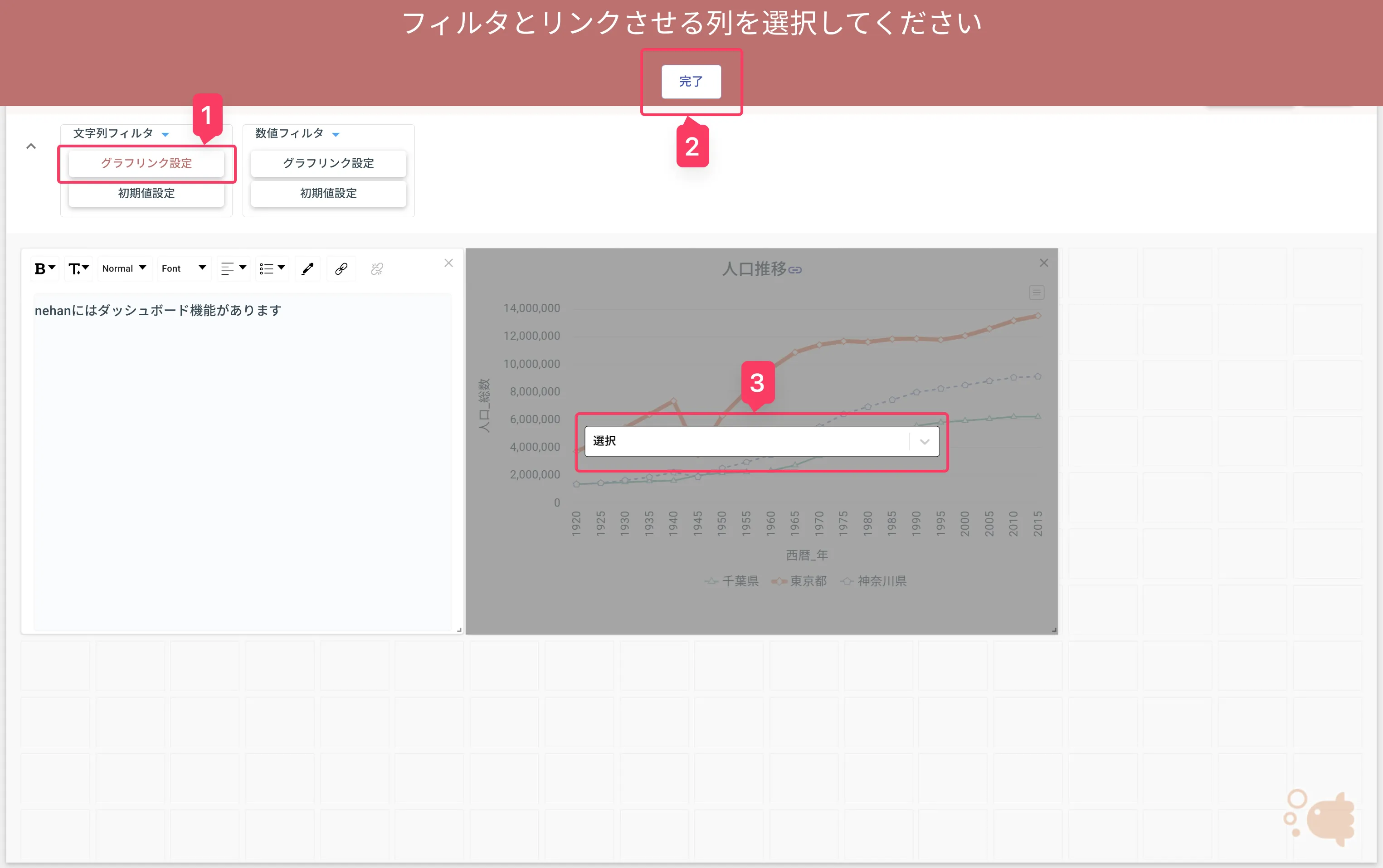1383x868 pixels.
Task: Click the resize handle of the text panel
Action: (458, 630)
